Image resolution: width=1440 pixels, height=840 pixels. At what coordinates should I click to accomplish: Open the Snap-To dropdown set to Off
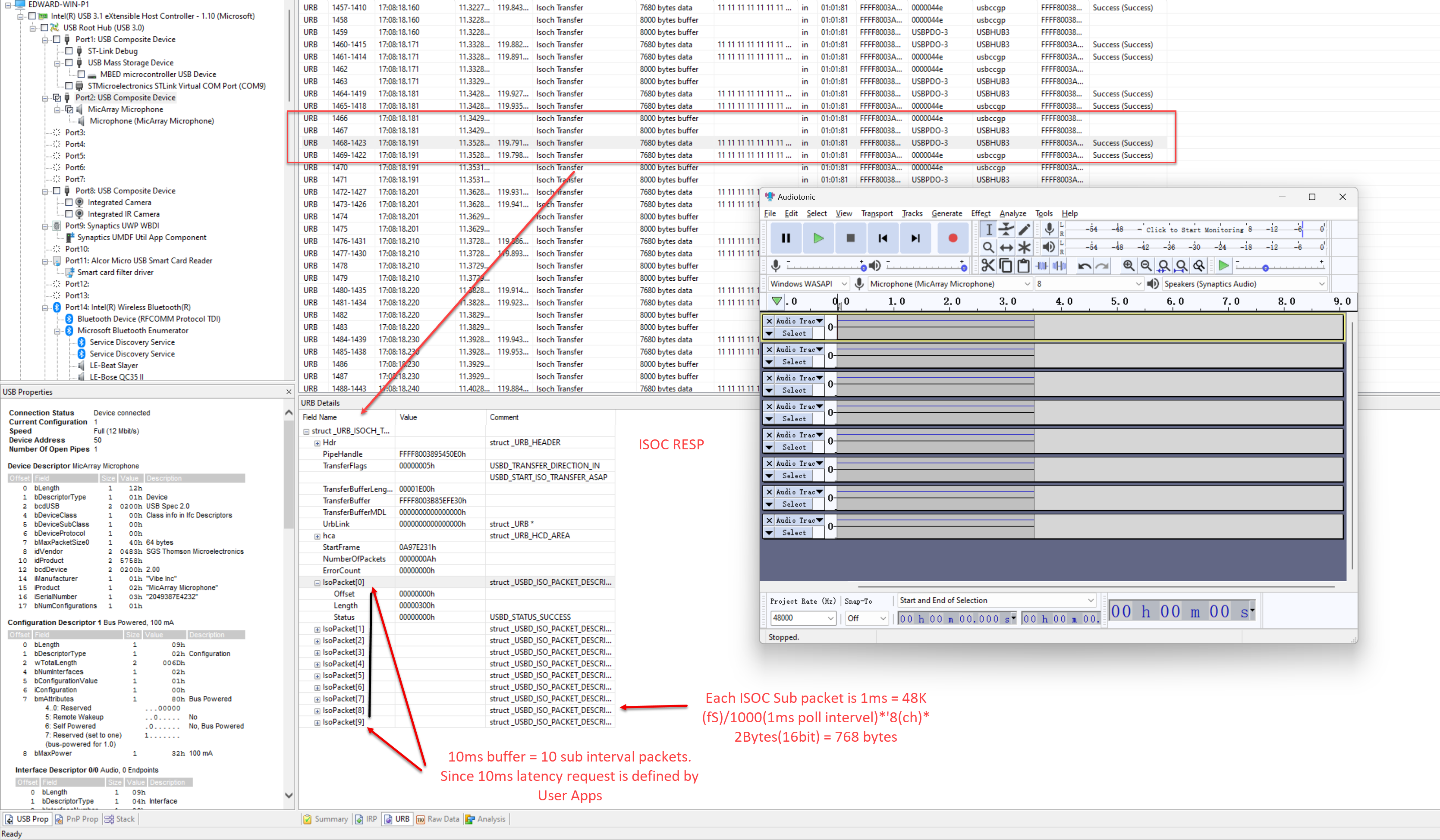point(866,618)
